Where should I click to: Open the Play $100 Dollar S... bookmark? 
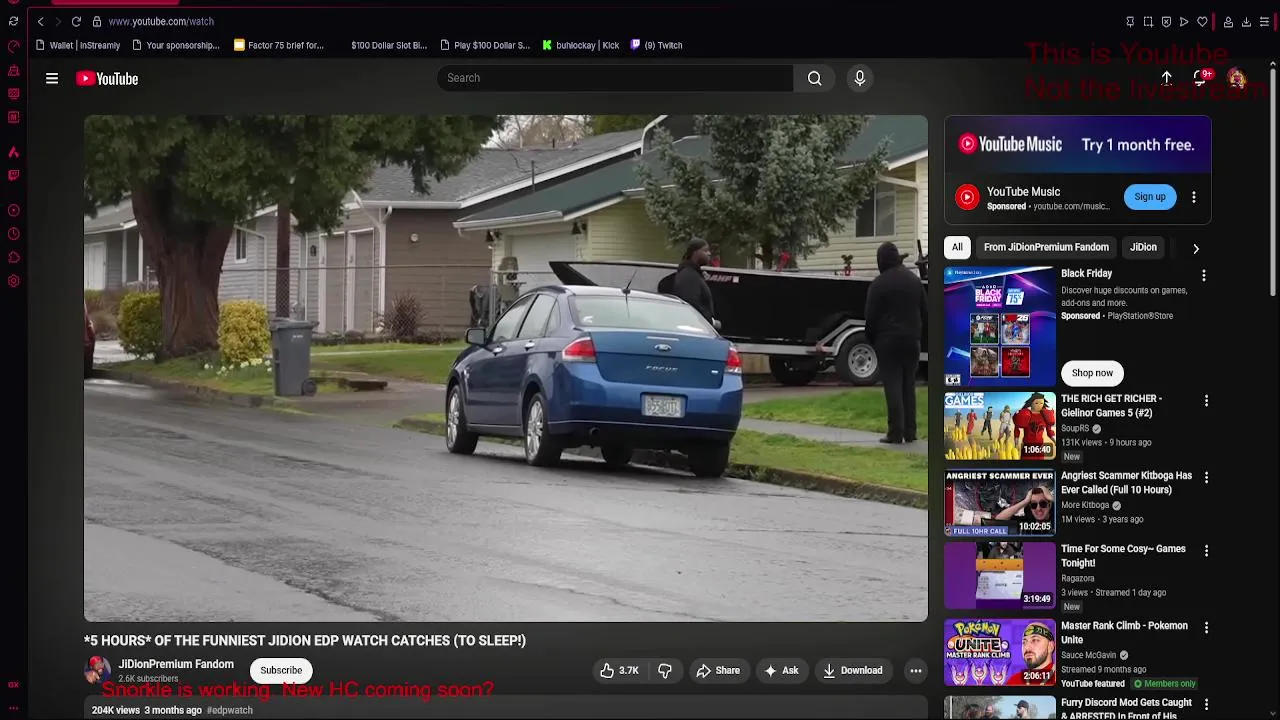coord(485,45)
